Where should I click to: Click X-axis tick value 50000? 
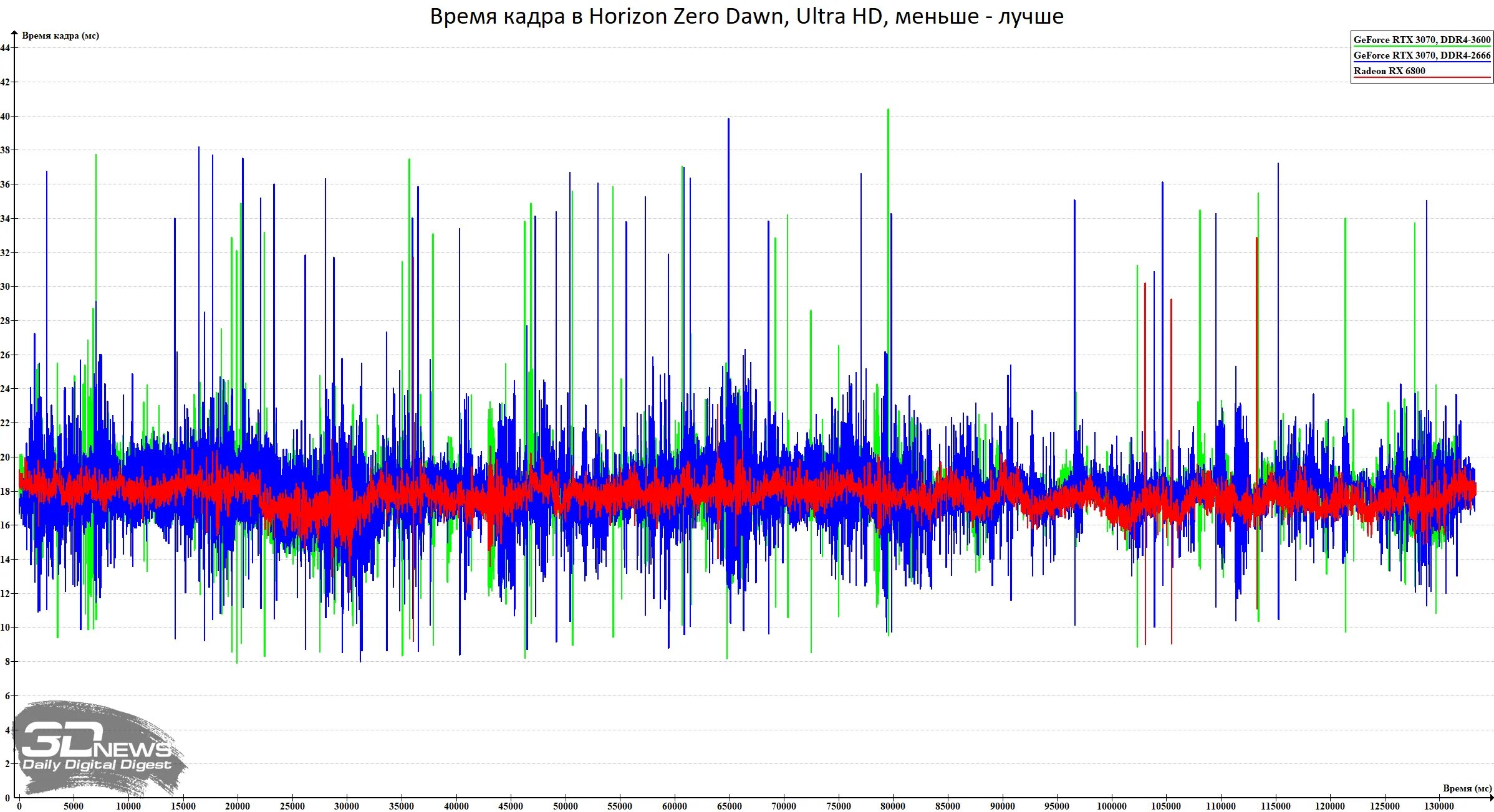pyautogui.click(x=566, y=806)
